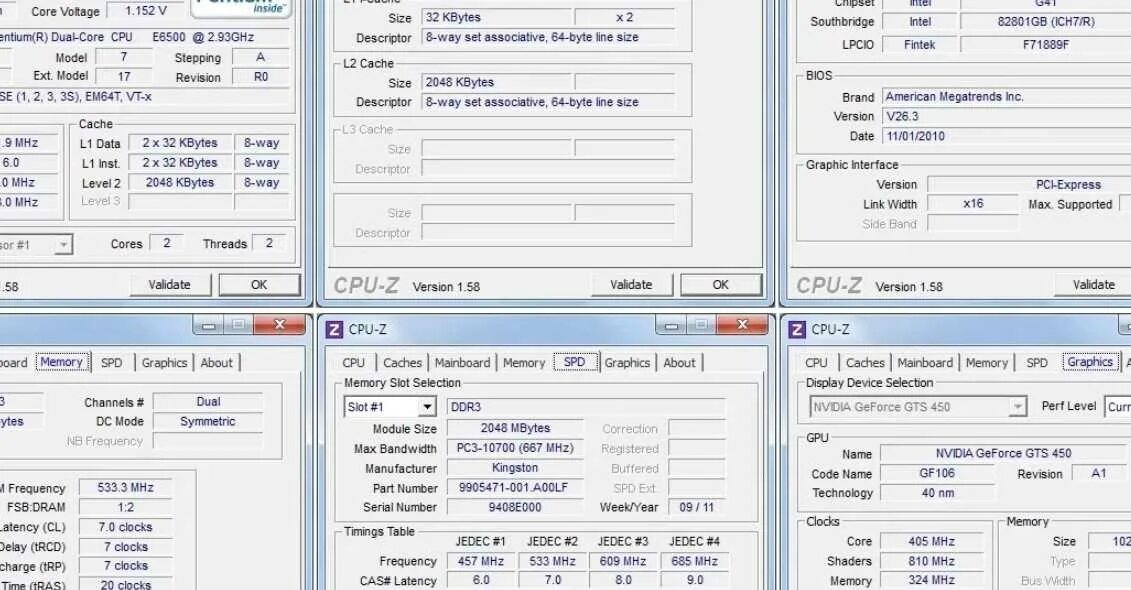Open About tab in Memory Slot Selection window
1131x590 pixels.
tap(679, 363)
